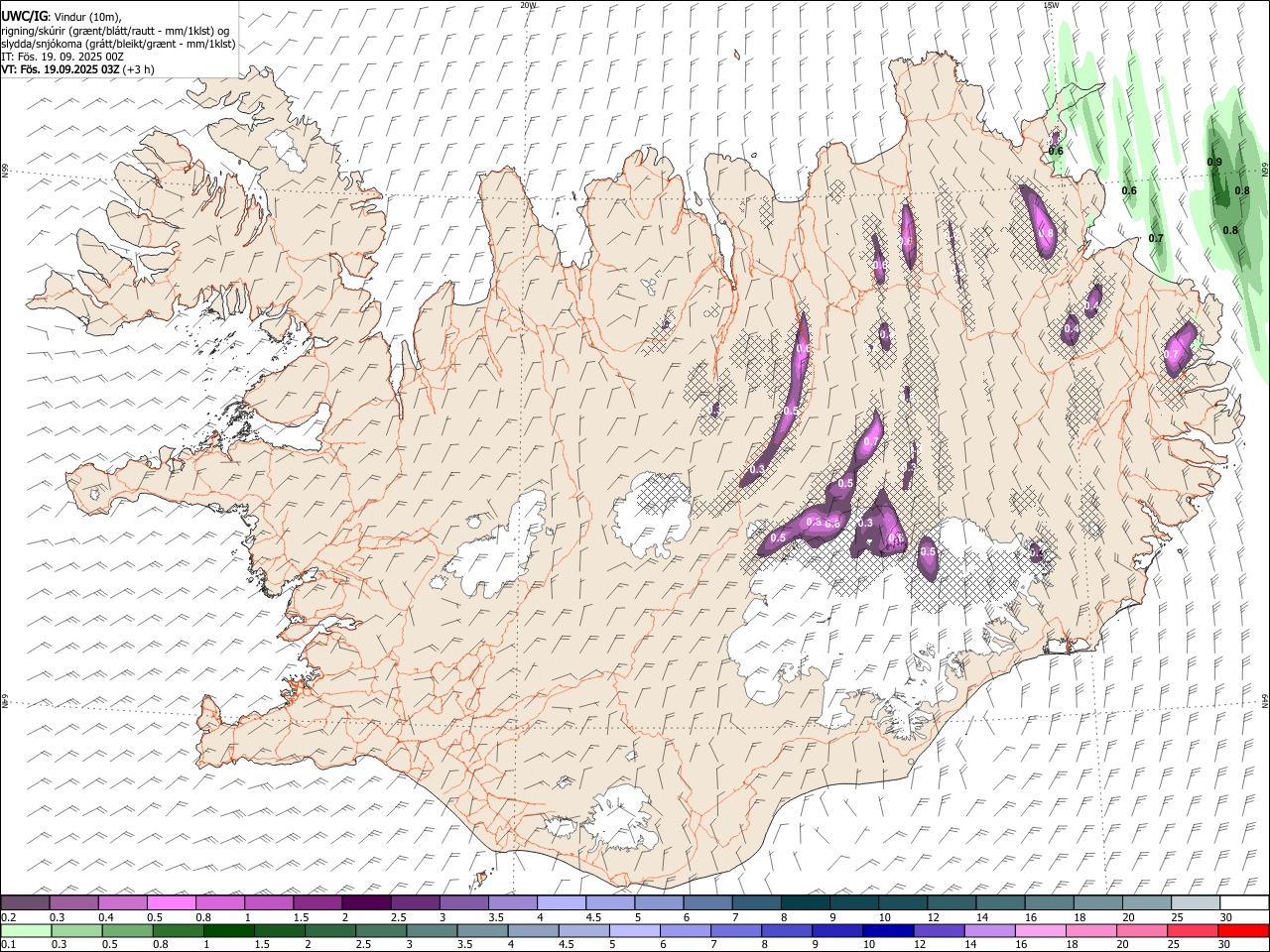Click the lavender snow swatch between 4 and 4.5
Image resolution: width=1270 pixels, height=952 pixels.
click(x=561, y=902)
